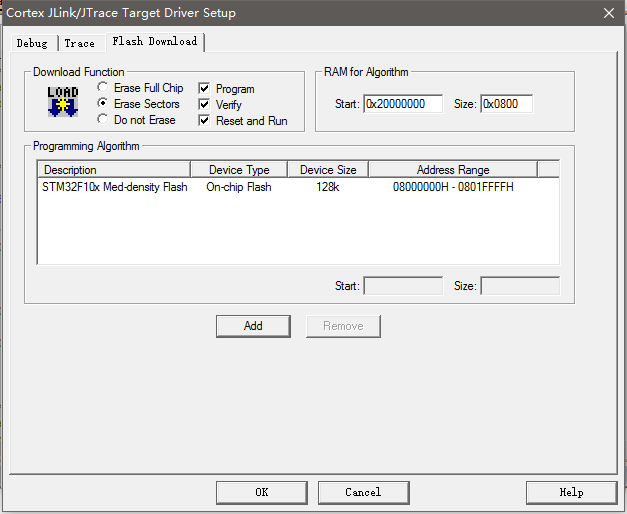Click the LOAD flash download icon
This screenshot has width=627, height=514.
63,102
